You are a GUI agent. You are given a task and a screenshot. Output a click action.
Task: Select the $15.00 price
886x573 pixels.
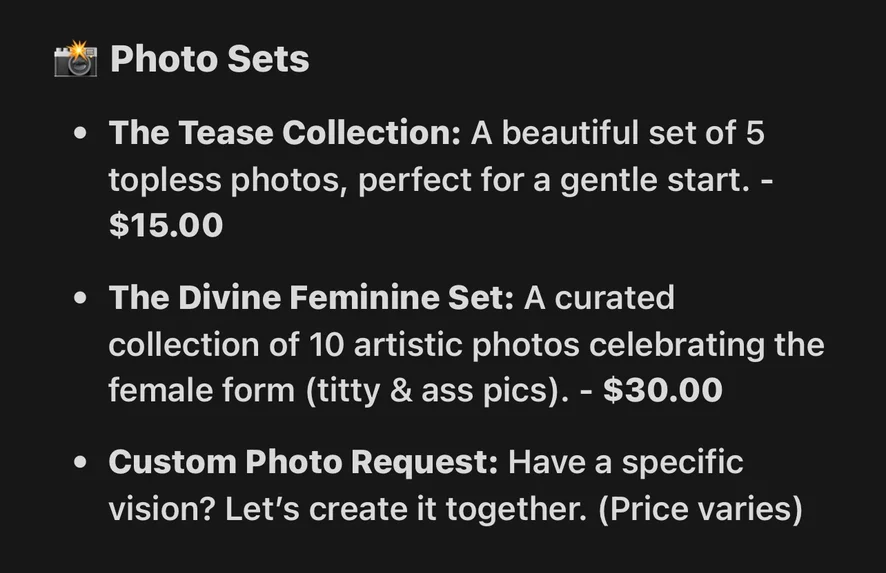click(x=166, y=225)
